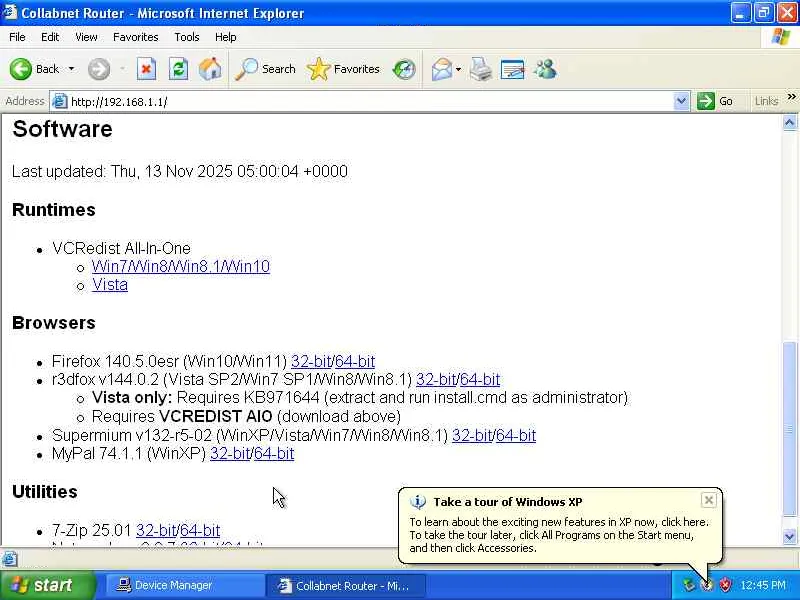Viewport: 800px width, 600px height.
Task: Click the page icon in the address bar
Action: (x=60, y=102)
